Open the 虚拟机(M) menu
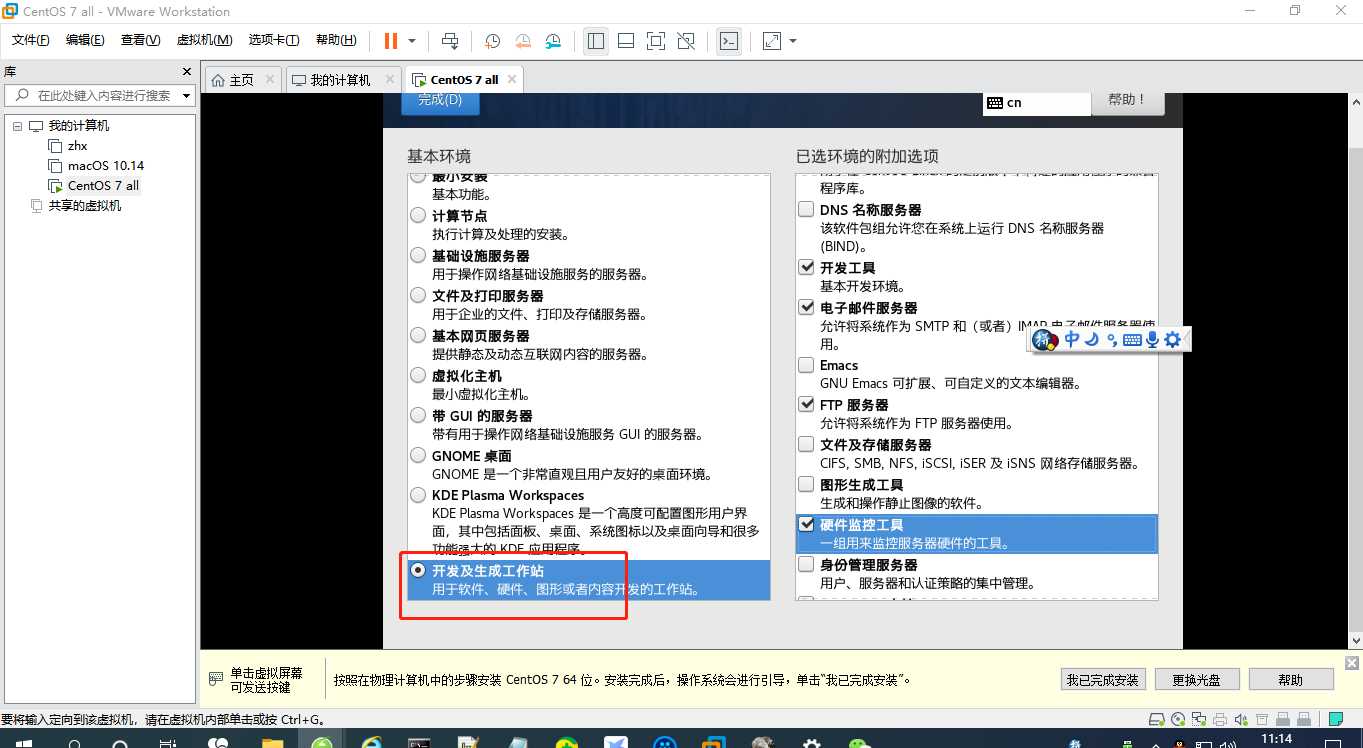Screen dimensions: 1363x748 click(204, 40)
